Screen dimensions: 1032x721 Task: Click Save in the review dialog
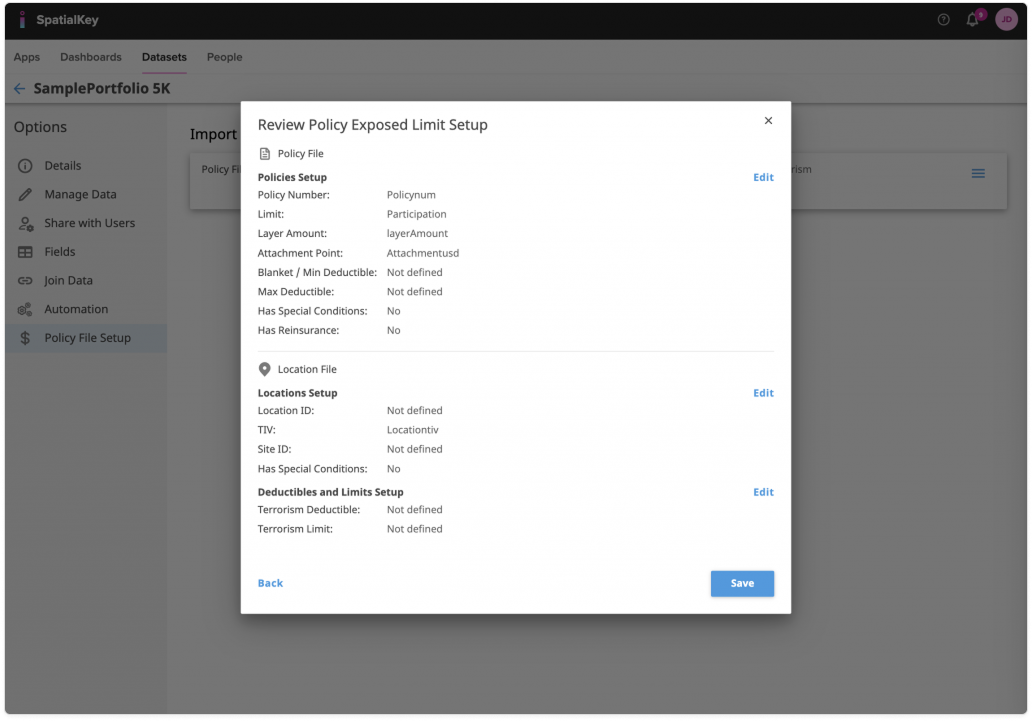click(x=742, y=584)
